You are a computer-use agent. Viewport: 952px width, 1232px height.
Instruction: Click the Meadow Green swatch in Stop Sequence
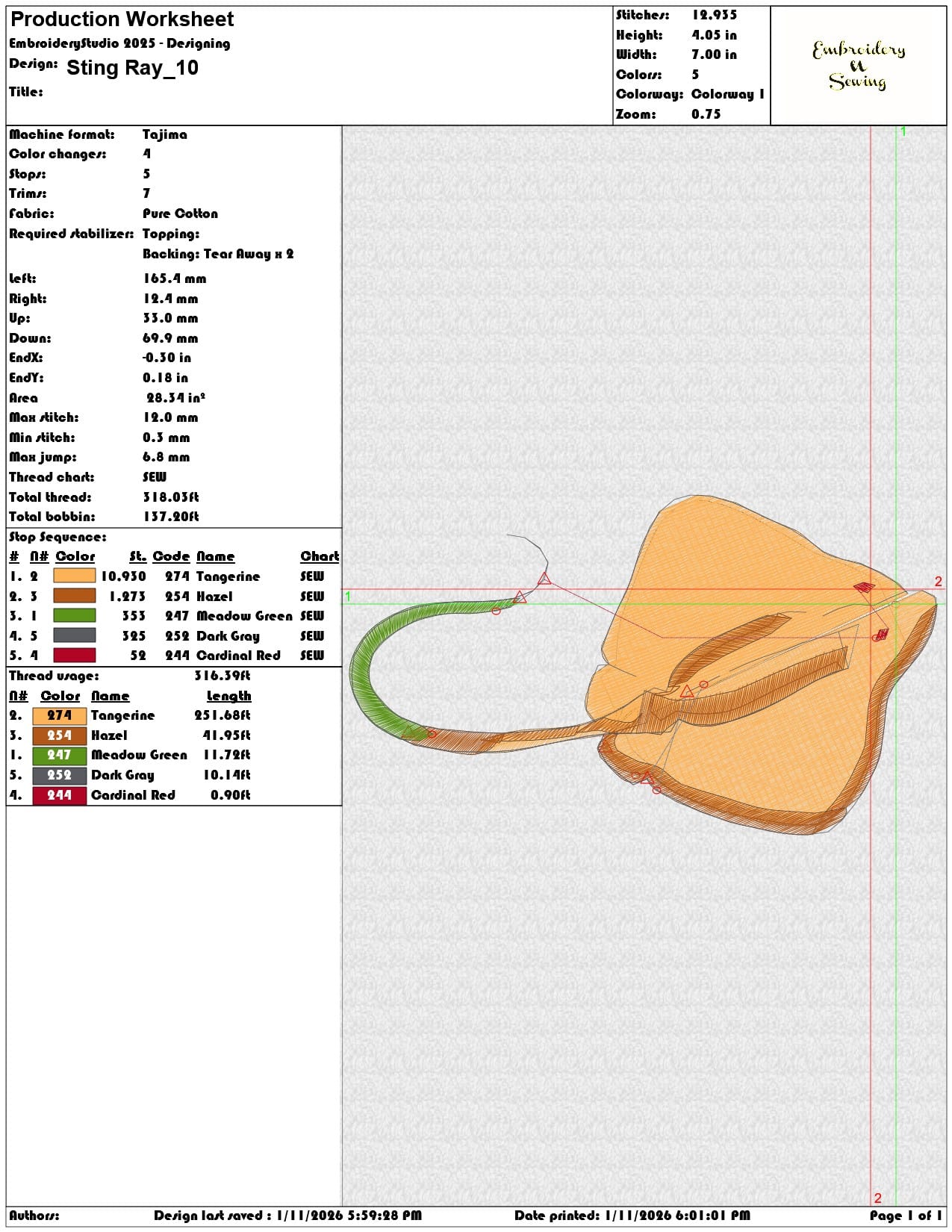tap(75, 615)
